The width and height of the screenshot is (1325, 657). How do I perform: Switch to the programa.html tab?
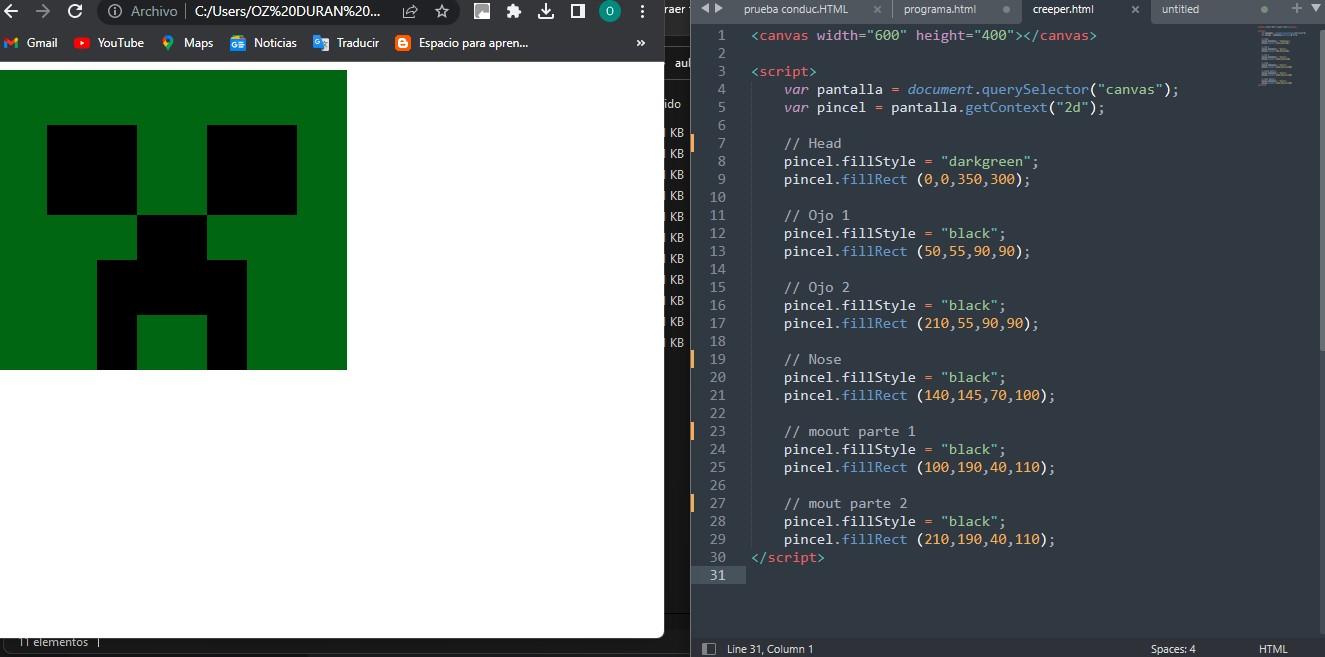940,9
